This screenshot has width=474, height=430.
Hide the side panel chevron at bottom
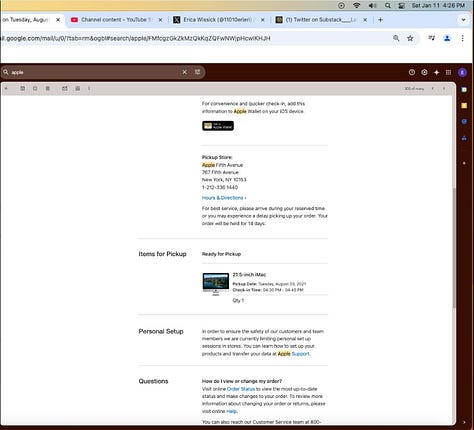tap(464, 422)
